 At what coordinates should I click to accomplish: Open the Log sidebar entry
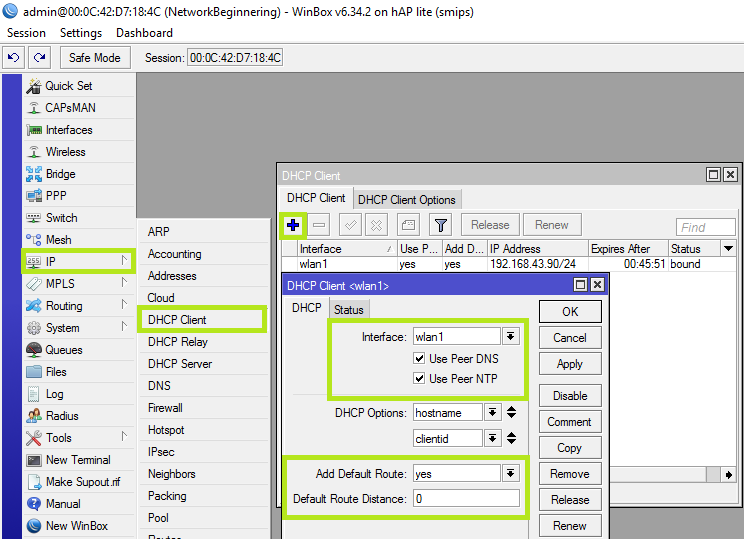click(x=79, y=394)
